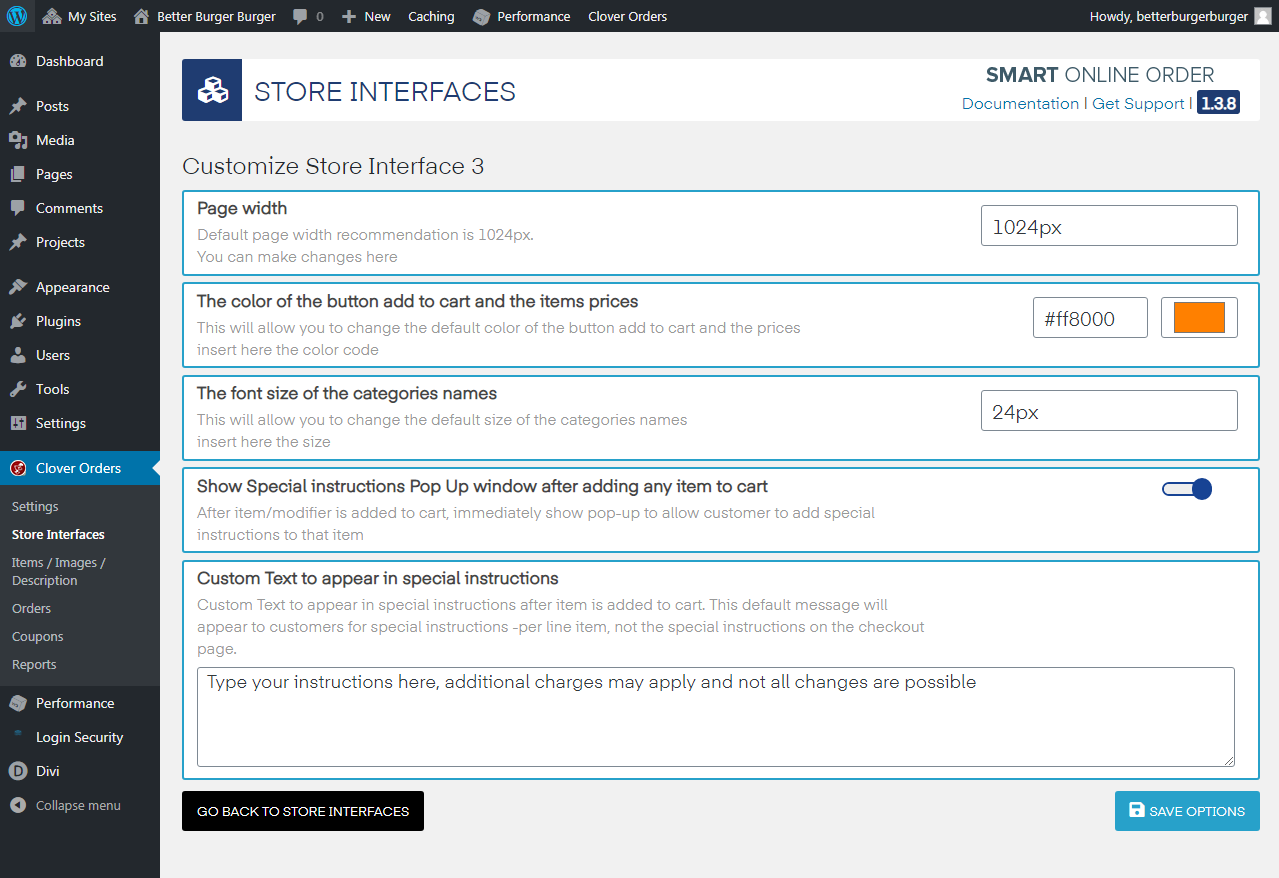The height and width of the screenshot is (878, 1279).
Task: Open the Clover Orders Settings submenu item
Action: (x=35, y=507)
